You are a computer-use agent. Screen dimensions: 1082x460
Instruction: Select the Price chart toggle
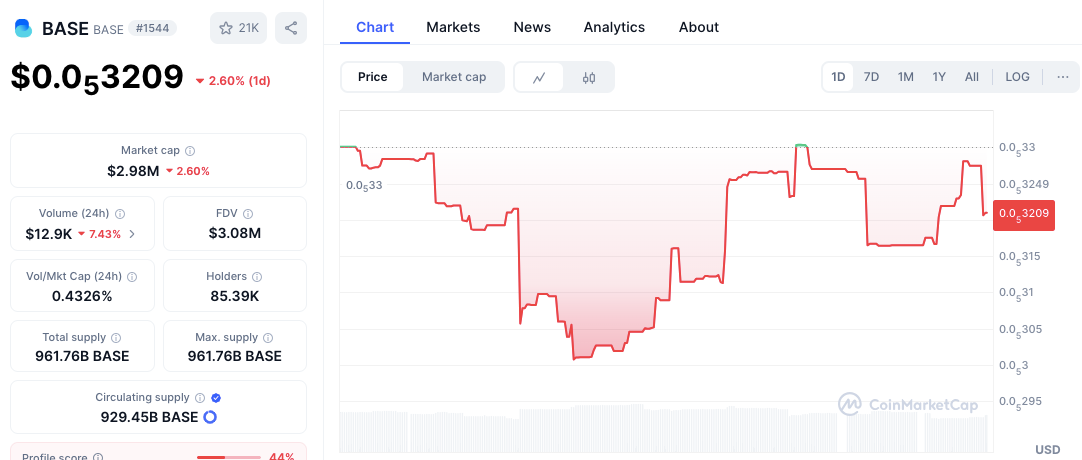[x=373, y=77]
